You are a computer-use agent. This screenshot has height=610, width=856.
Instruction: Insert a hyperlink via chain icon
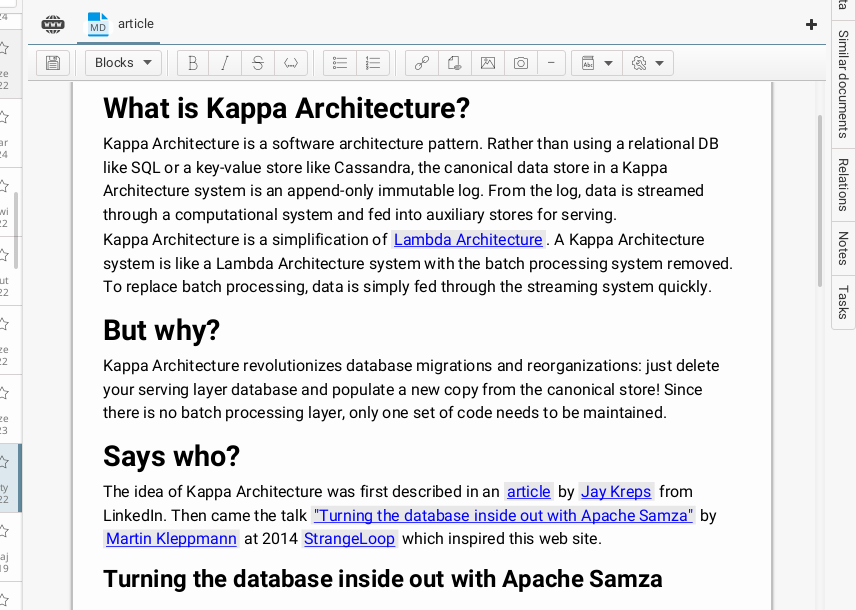click(422, 63)
